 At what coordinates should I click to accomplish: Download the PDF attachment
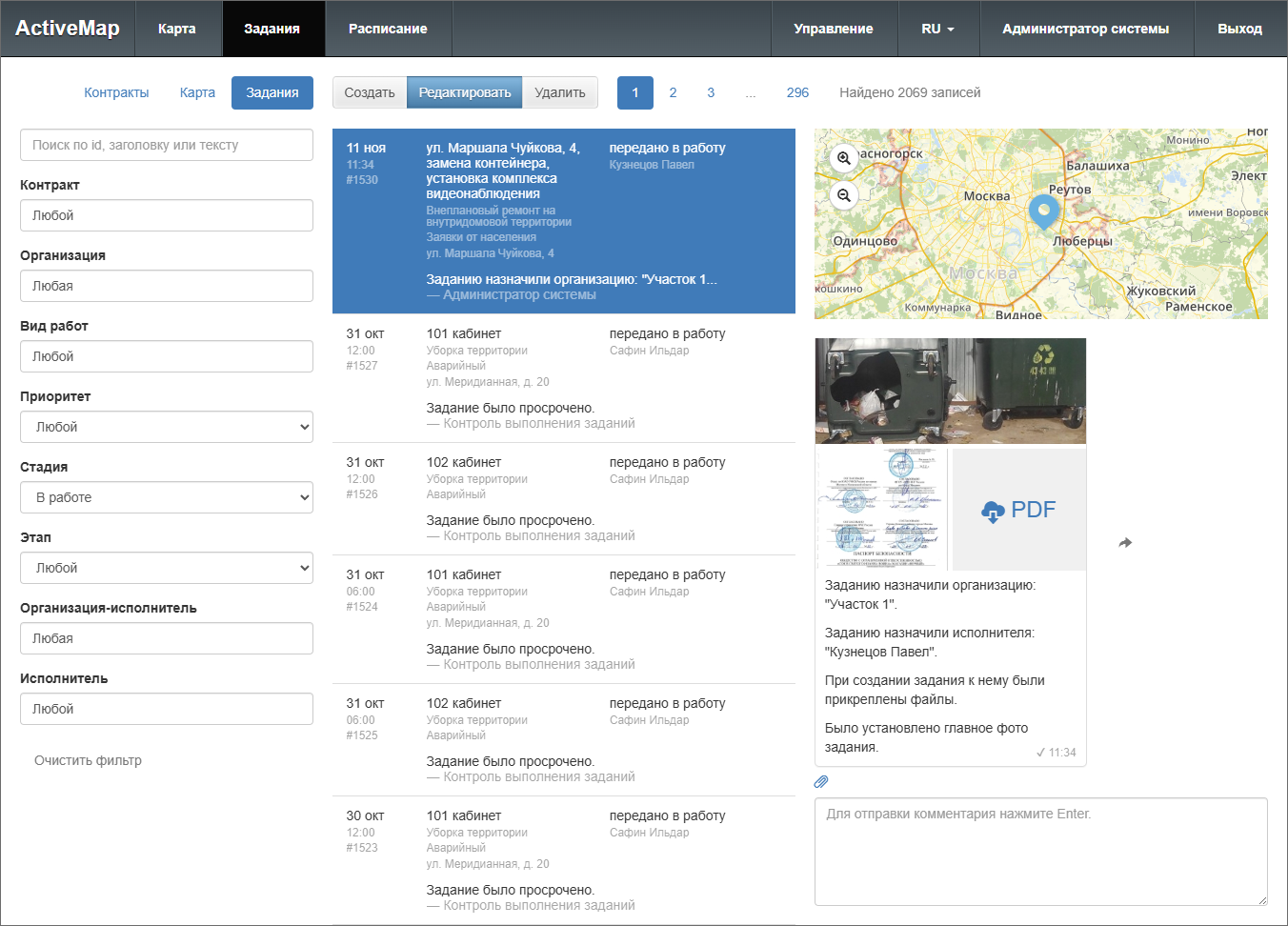1019,510
